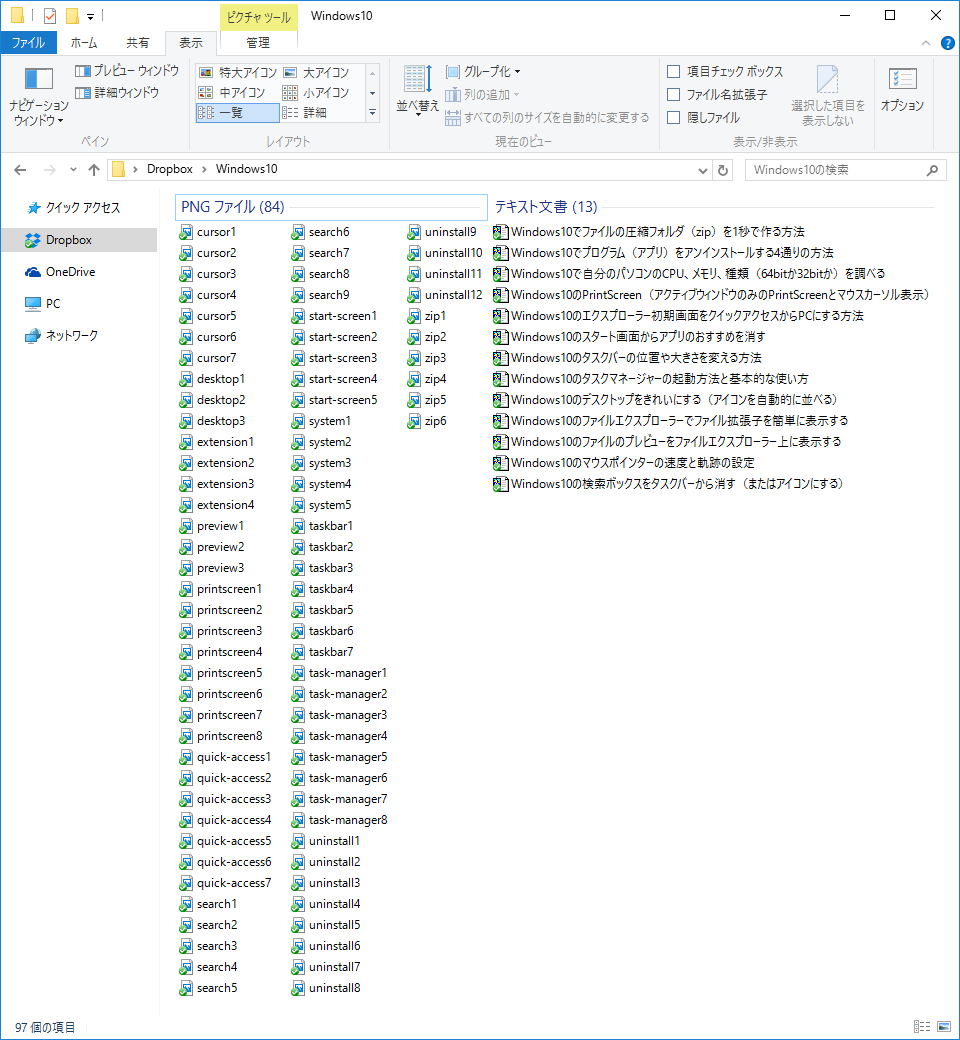Viewport: 960px width, 1040px height.
Task: Open the Navigation Window (ナビゲーションウィンドウ) pane button
Action: tap(38, 96)
